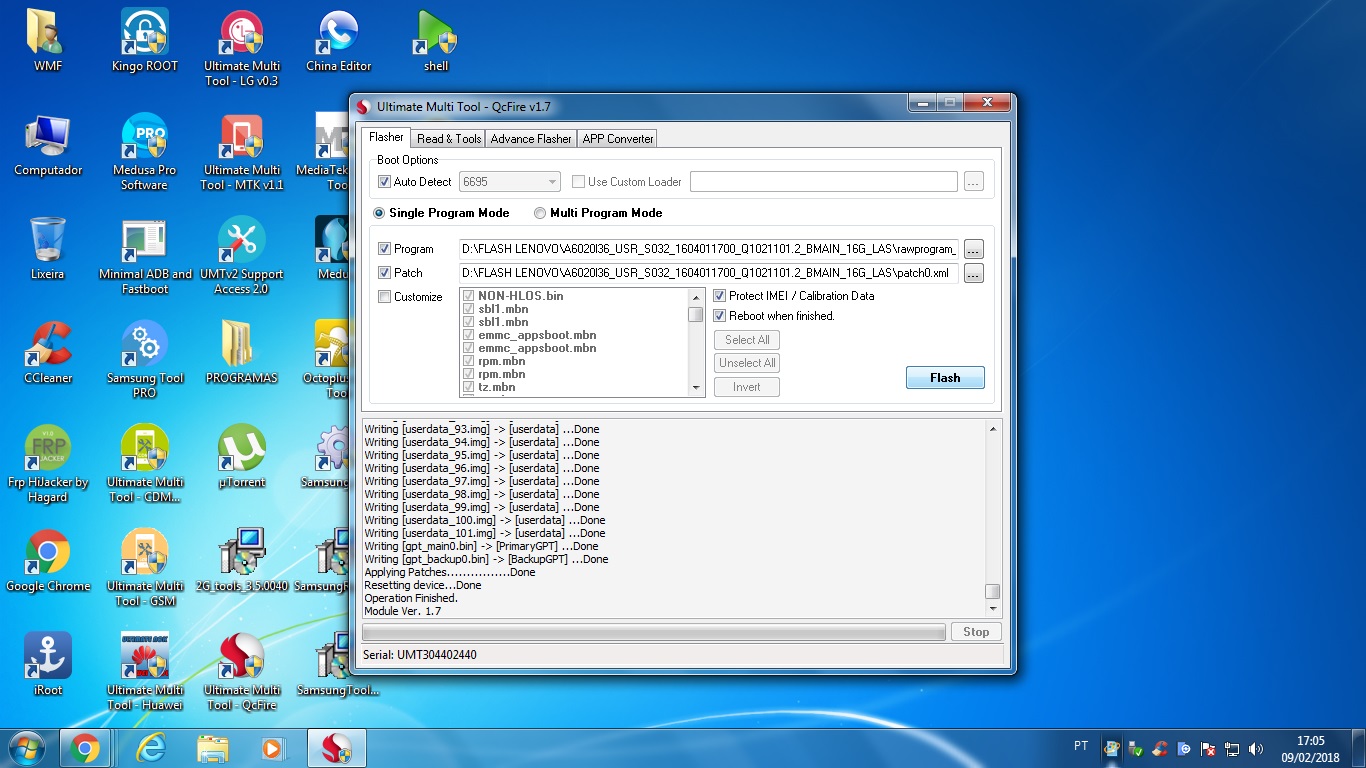1366x768 pixels.
Task: Toggle Reboot when finished checkbox
Action: click(719, 316)
